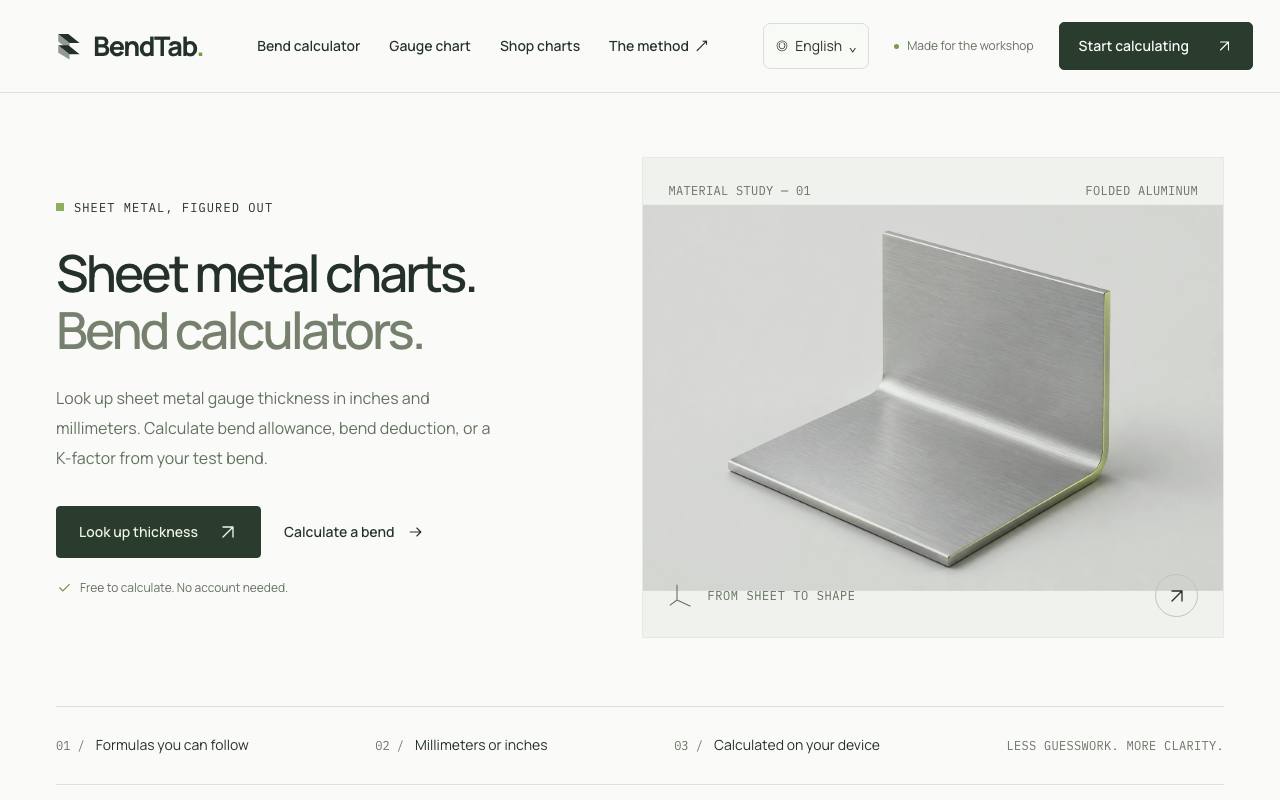Click arrow icon in Look up thickness
Image resolution: width=1280 pixels, height=800 pixels.
point(228,532)
